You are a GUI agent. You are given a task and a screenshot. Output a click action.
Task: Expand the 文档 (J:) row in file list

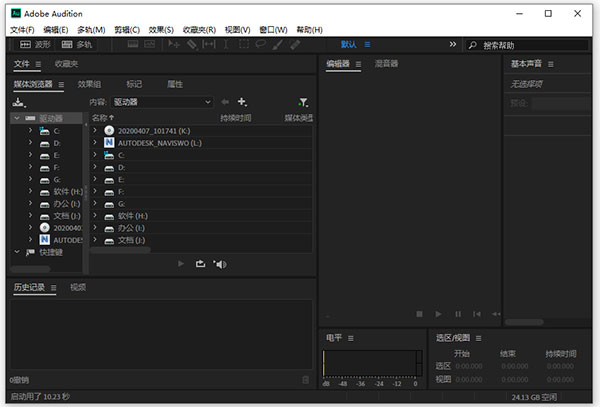pos(95,240)
